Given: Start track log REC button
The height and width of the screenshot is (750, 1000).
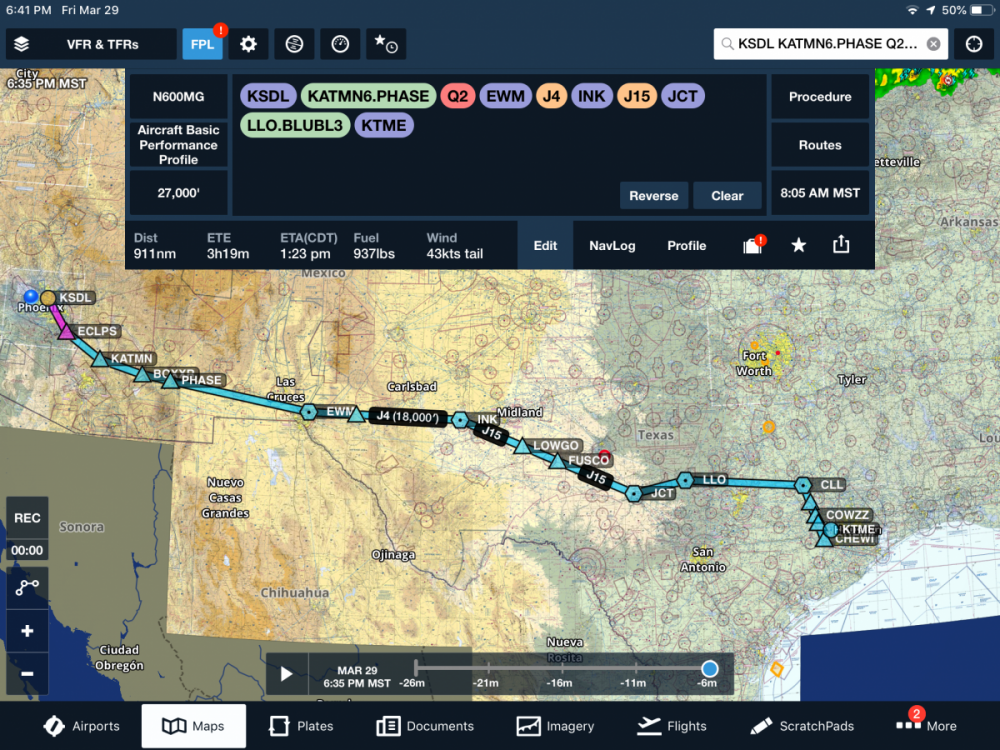Looking at the screenshot, I should (27, 518).
